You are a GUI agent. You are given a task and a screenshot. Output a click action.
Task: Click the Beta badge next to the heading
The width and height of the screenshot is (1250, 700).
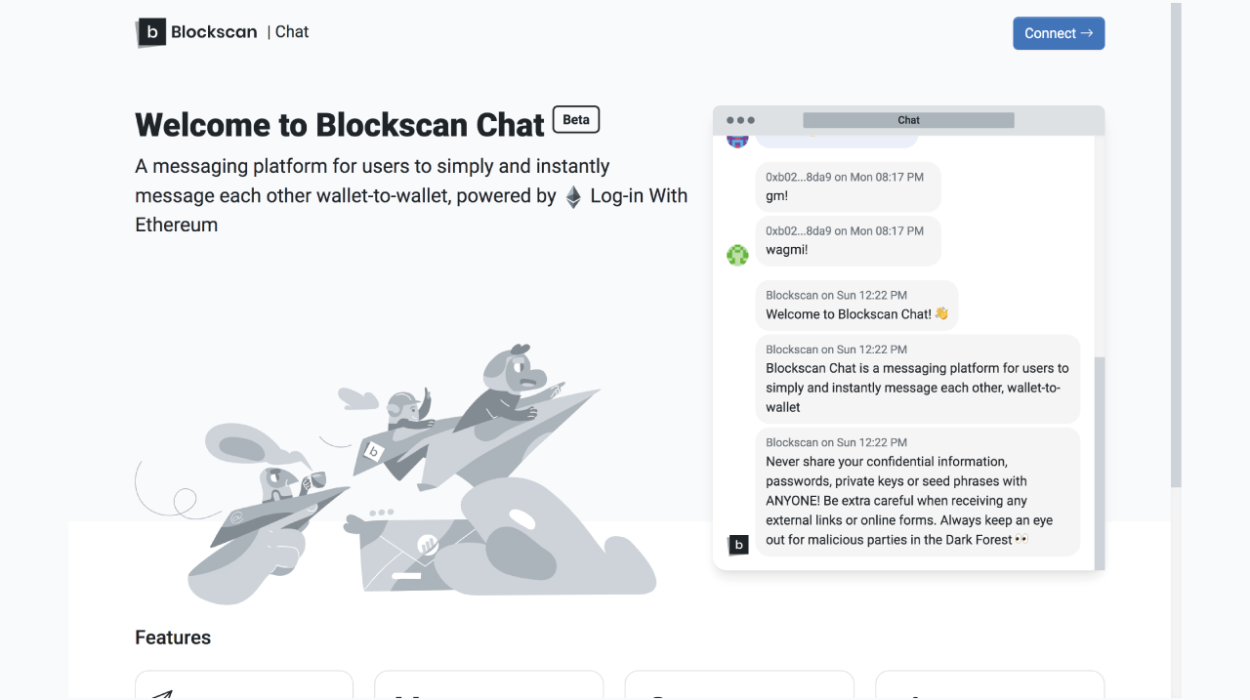click(576, 119)
